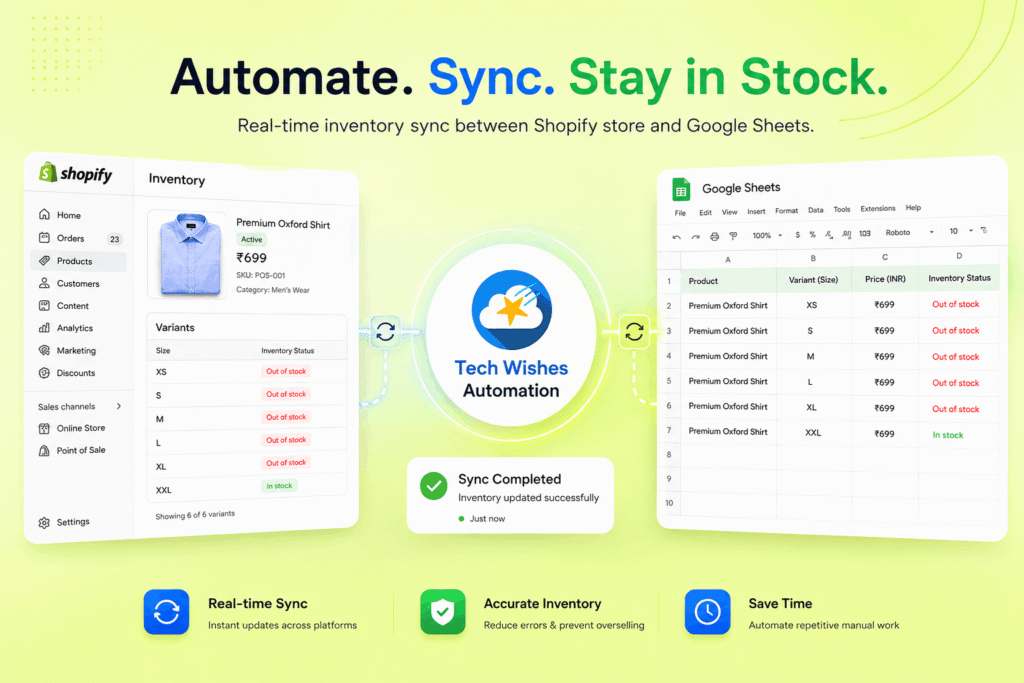The width and height of the screenshot is (1024, 683).
Task: Open Discounts in the Shopify sidebar
Action: coord(67,373)
